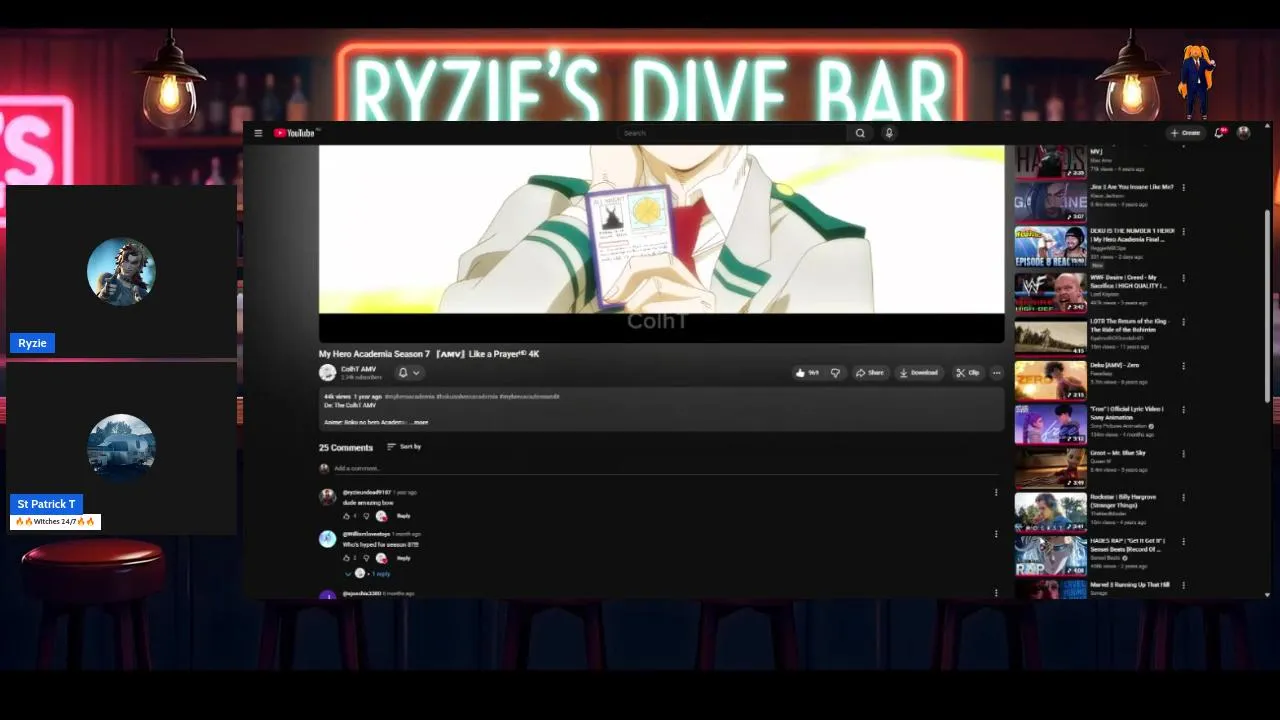Open the Sort by comments dropdown
This screenshot has height=720, width=1280.
coord(404,447)
